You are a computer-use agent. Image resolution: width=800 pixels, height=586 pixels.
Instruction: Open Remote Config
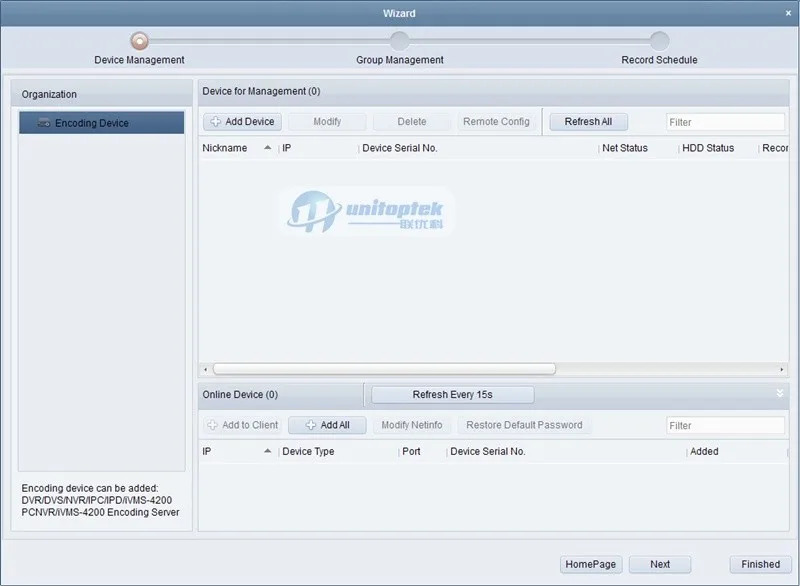[496, 122]
